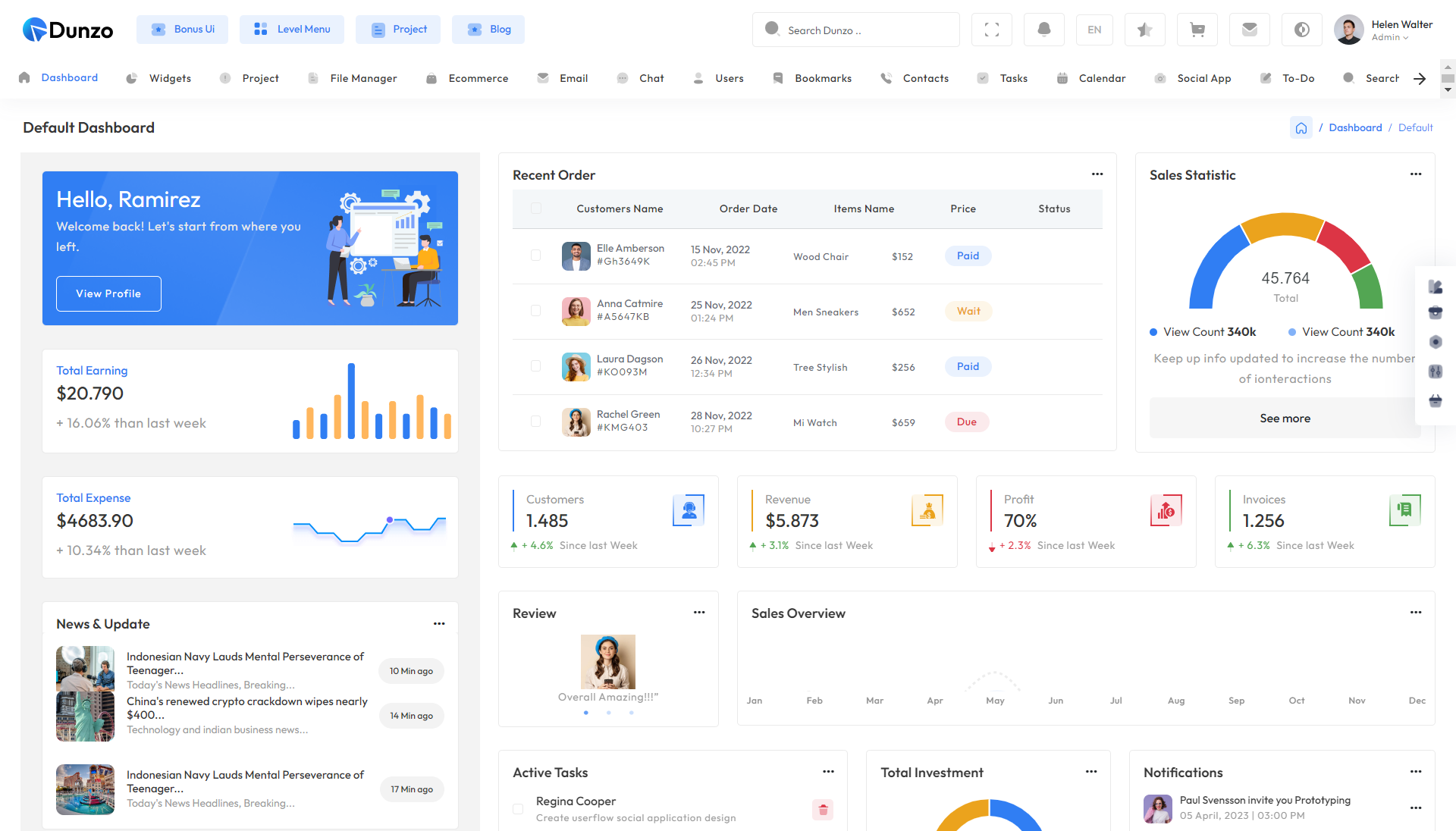Check the Elle Amberson order checkbox
This screenshot has height=831, width=1456.
point(536,256)
